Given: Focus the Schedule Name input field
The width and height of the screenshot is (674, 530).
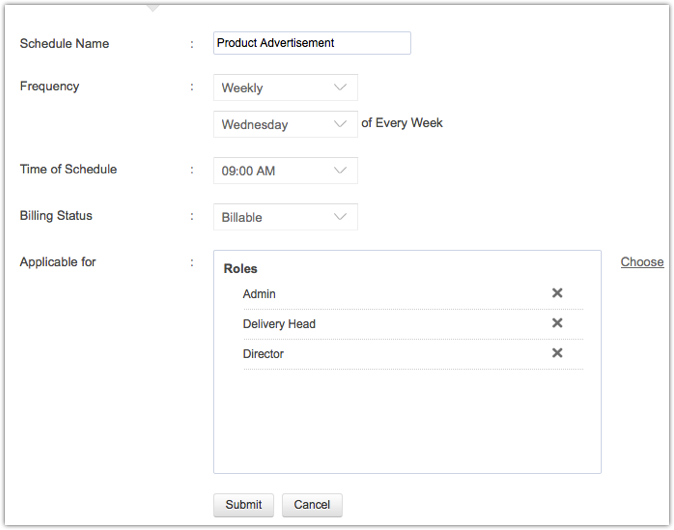Looking at the screenshot, I should click(311, 43).
